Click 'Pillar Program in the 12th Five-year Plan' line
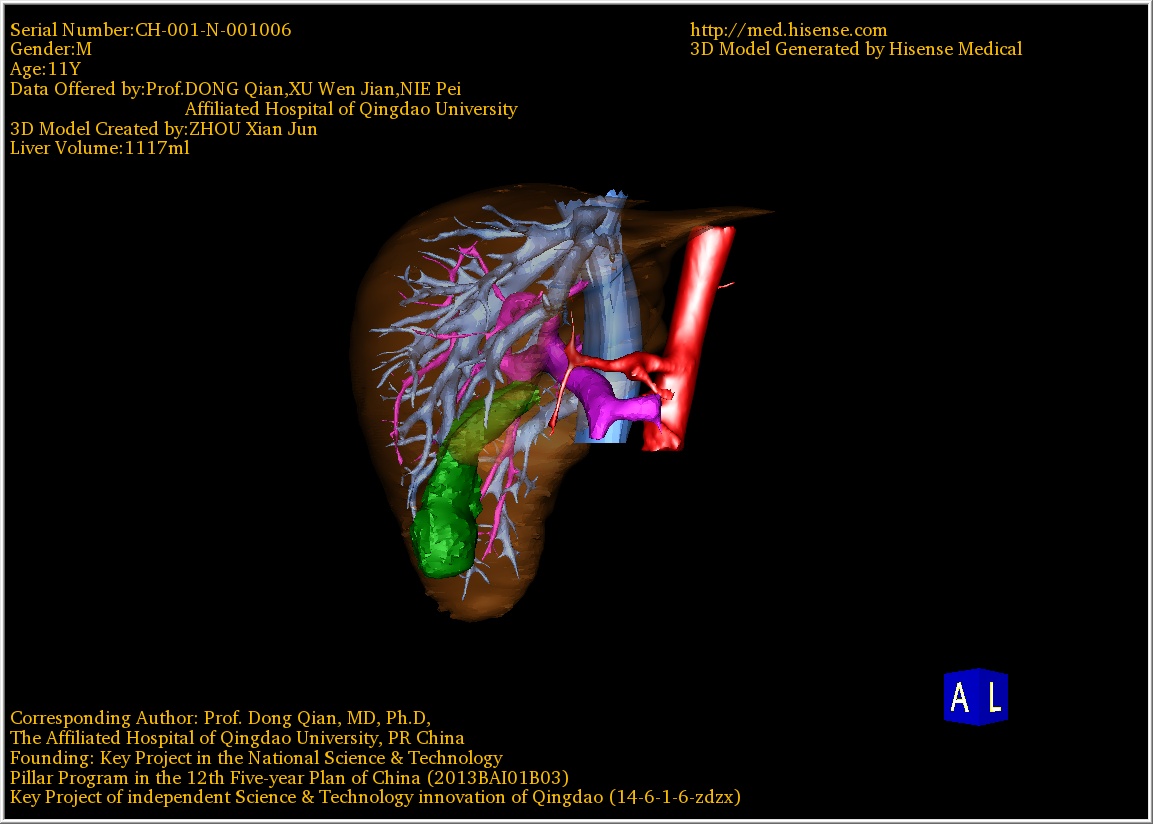The image size is (1153, 824). click(x=289, y=778)
